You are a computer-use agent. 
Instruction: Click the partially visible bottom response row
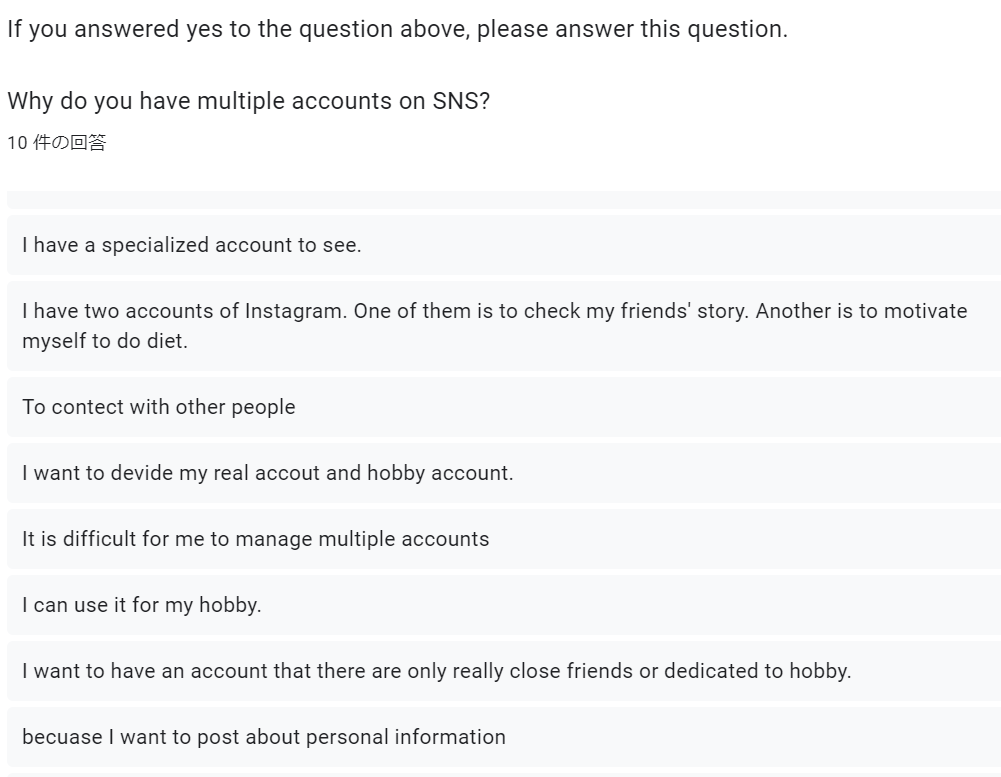tap(504, 775)
